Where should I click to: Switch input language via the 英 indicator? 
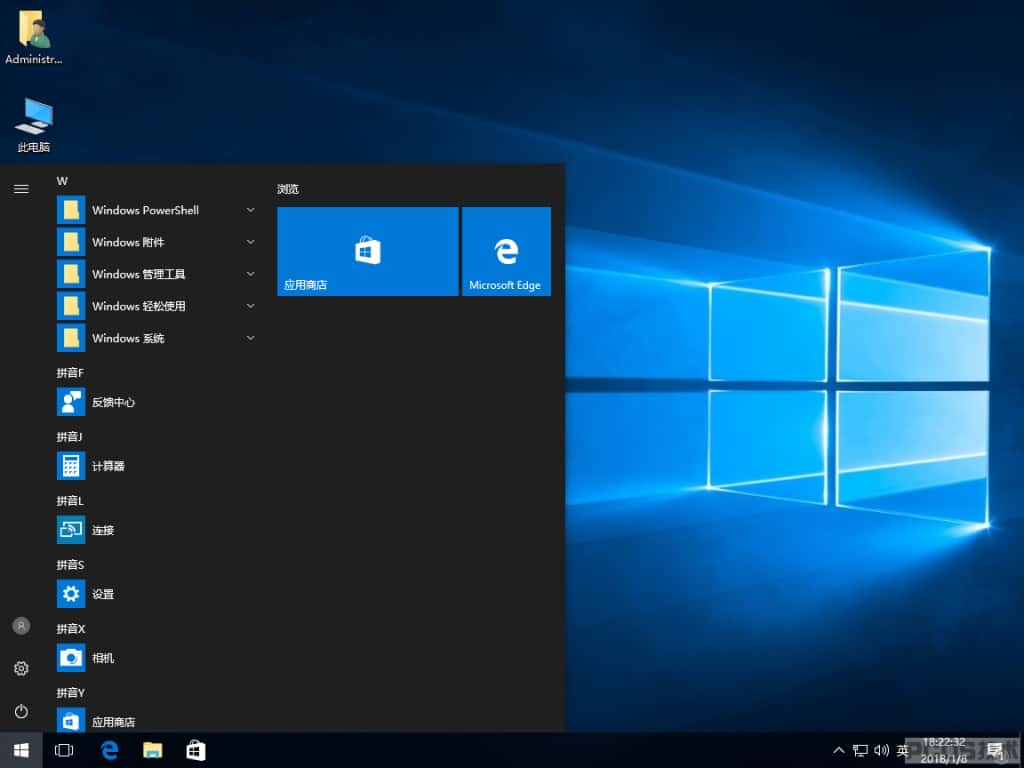[903, 750]
